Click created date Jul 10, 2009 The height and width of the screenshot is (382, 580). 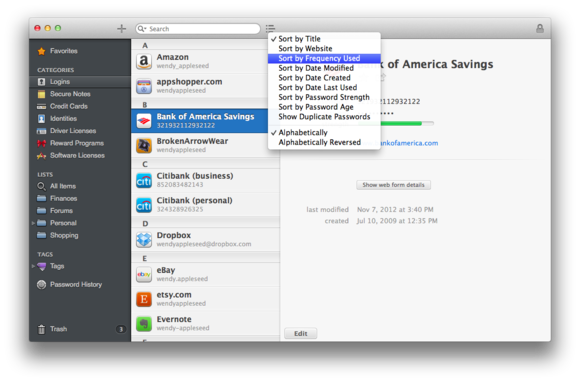click(x=397, y=221)
